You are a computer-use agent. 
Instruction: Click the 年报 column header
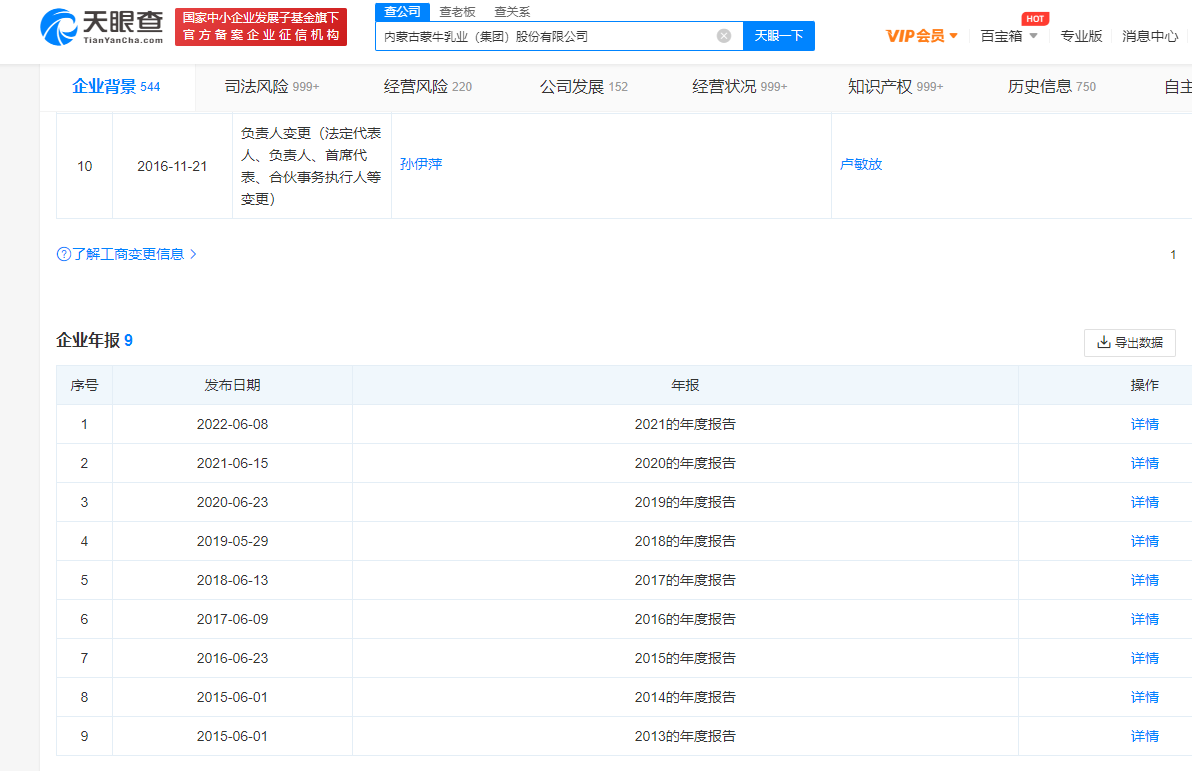click(x=685, y=386)
